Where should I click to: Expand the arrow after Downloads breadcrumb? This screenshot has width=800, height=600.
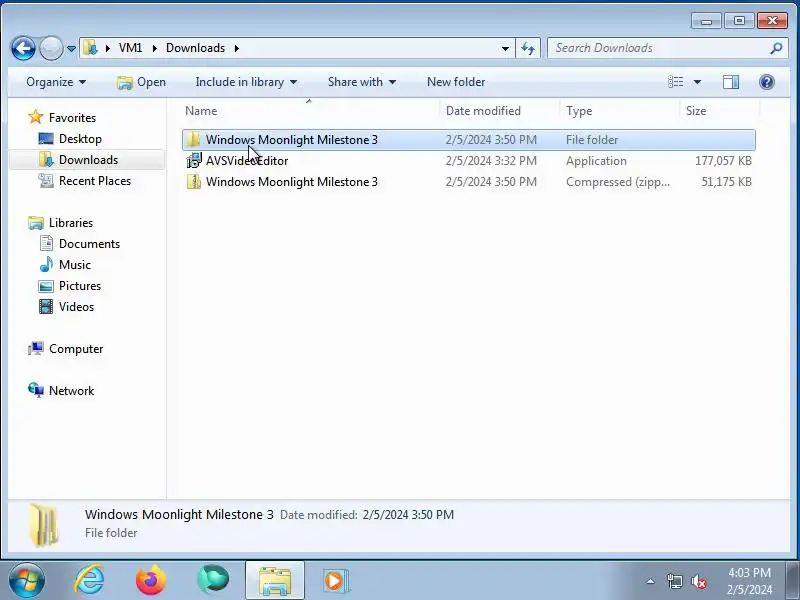click(x=237, y=48)
